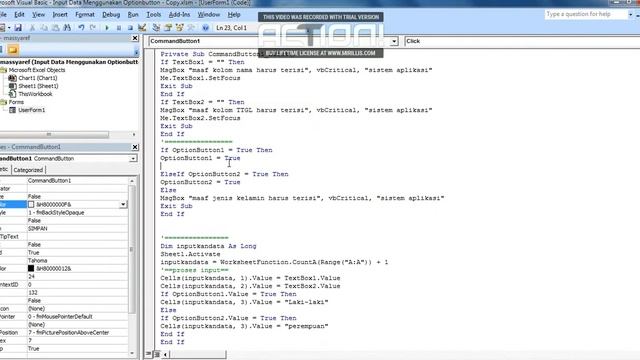Viewport: 640px width, 360px height.
Task: Close the Properties pane
Action: click(x=135, y=147)
